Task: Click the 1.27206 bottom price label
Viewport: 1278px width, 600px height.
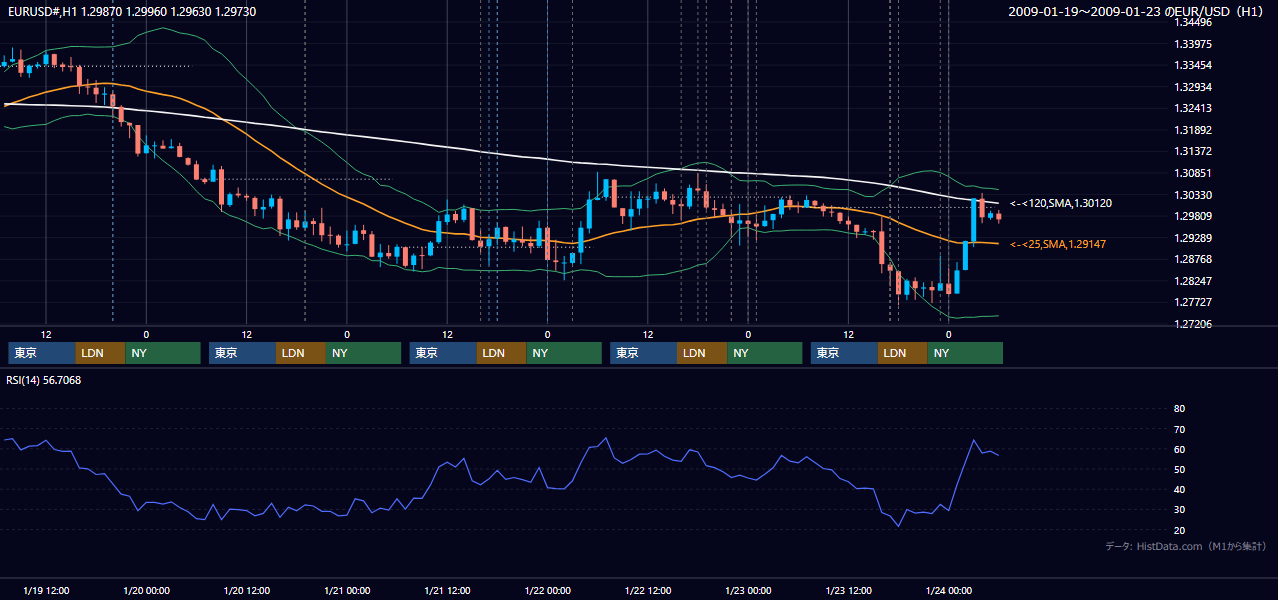Action: point(1193,324)
